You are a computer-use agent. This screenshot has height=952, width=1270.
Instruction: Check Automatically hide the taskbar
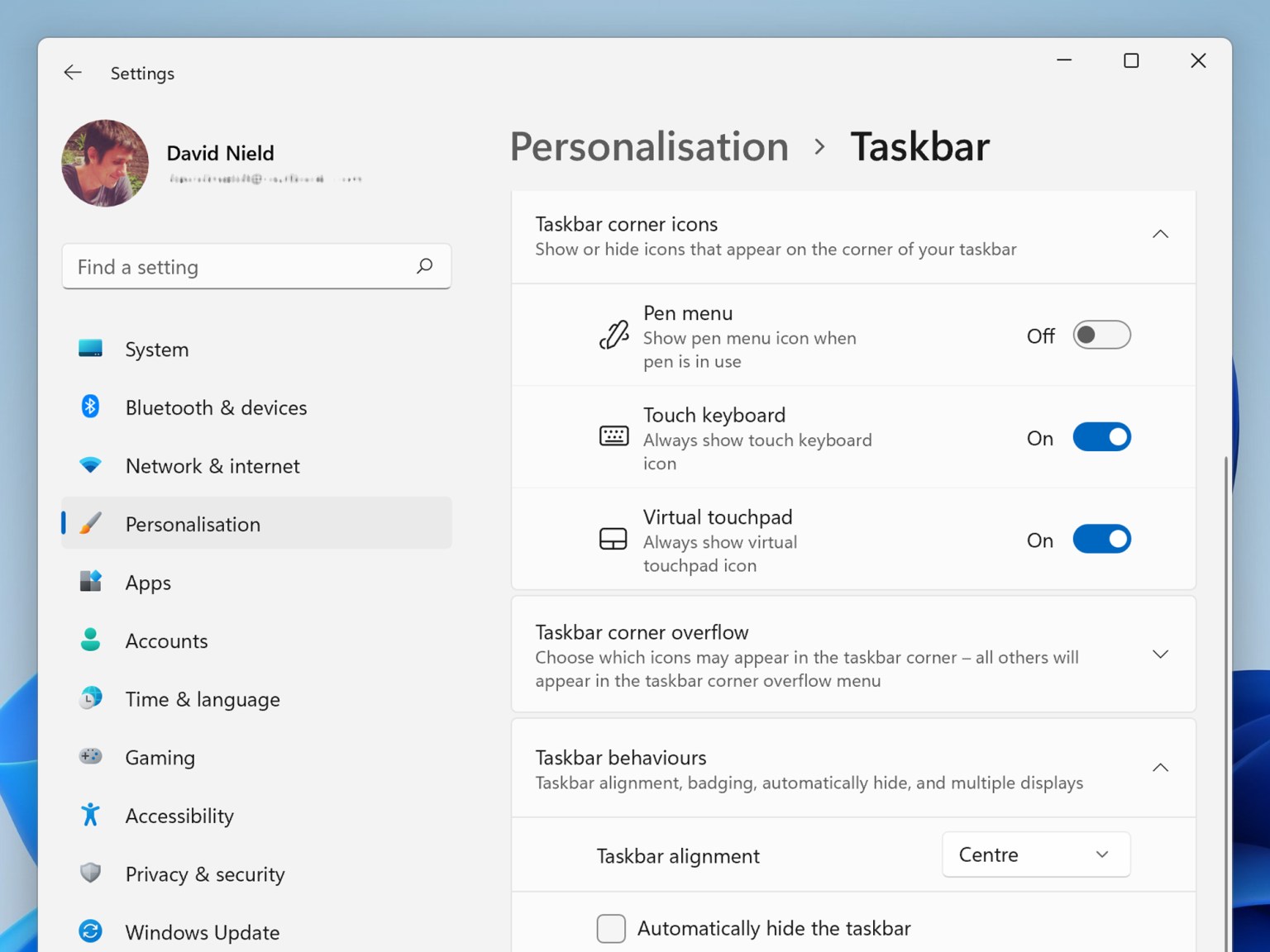pyautogui.click(x=611, y=928)
